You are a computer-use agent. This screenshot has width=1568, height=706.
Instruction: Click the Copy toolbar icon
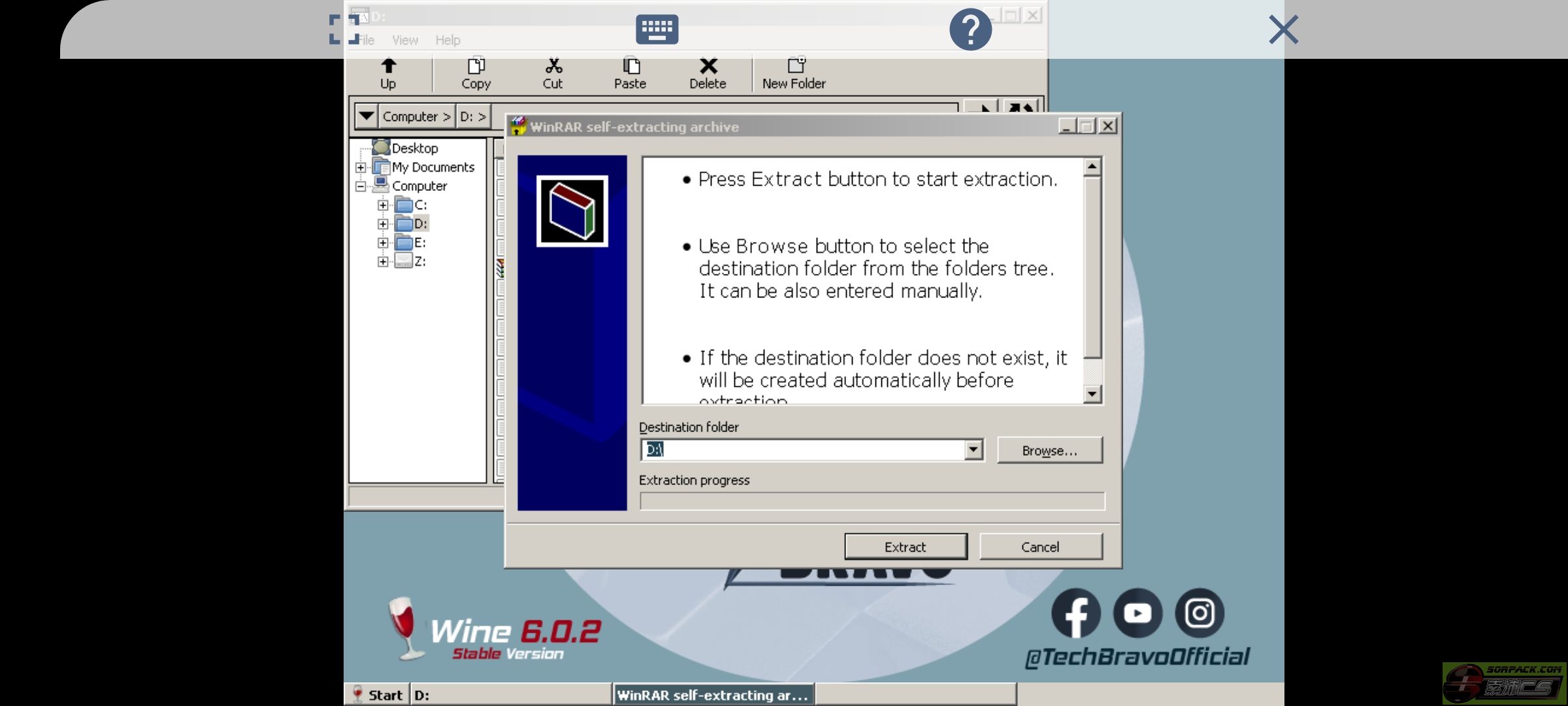coord(476,66)
